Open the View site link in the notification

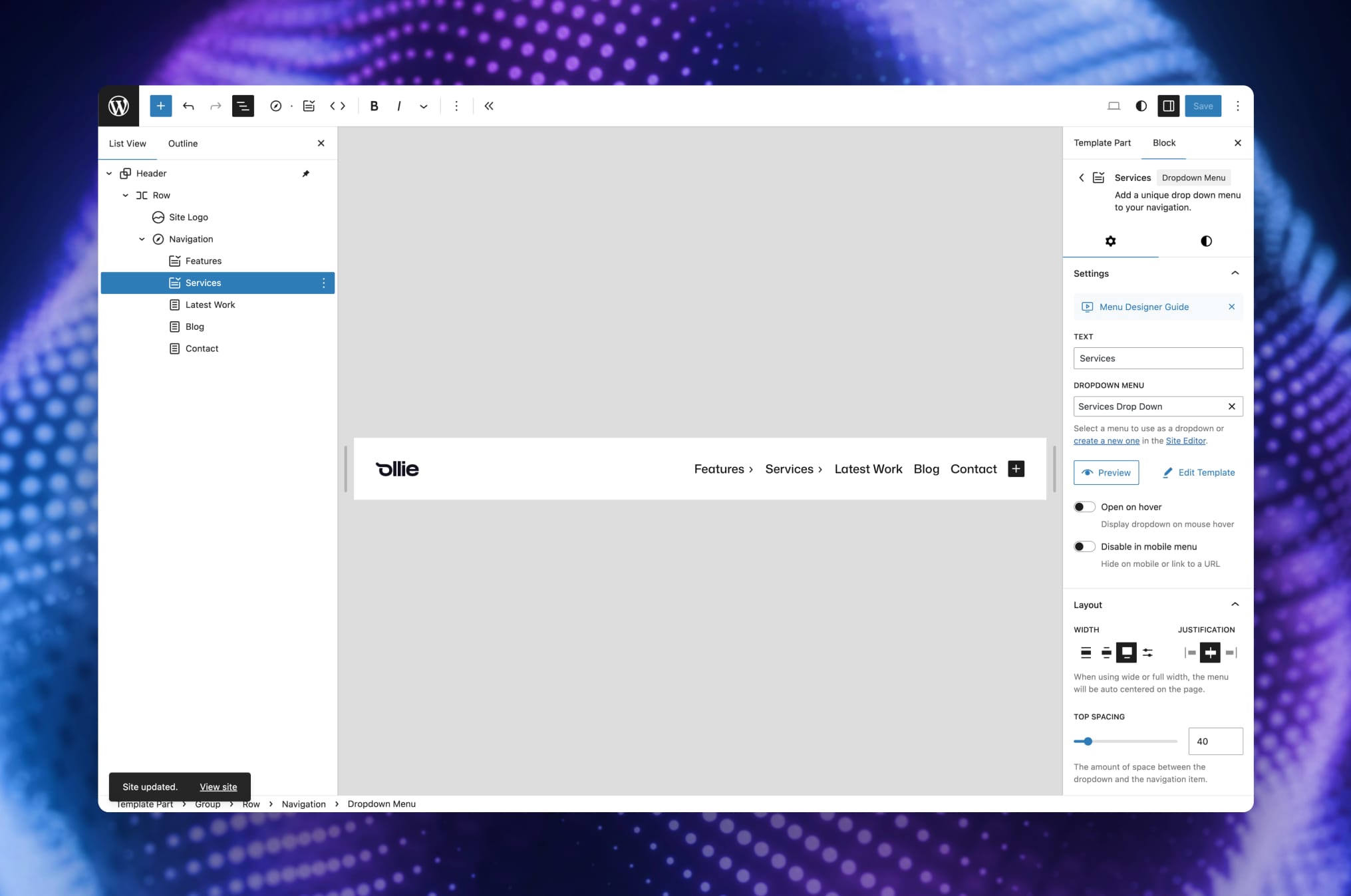click(x=218, y=787)
